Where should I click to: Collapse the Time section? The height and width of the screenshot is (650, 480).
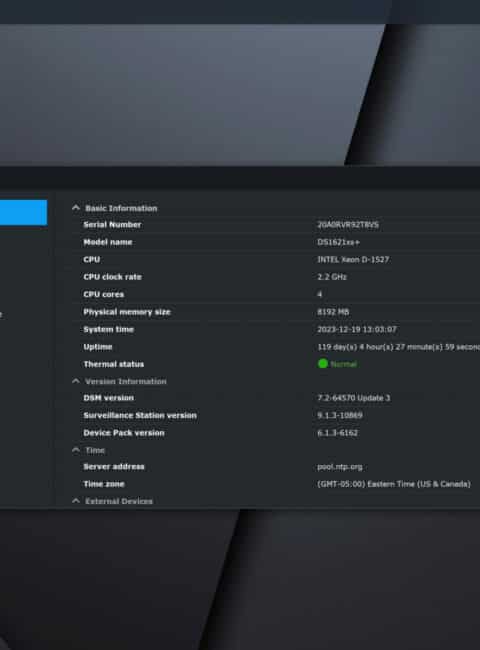pos(76,450)
